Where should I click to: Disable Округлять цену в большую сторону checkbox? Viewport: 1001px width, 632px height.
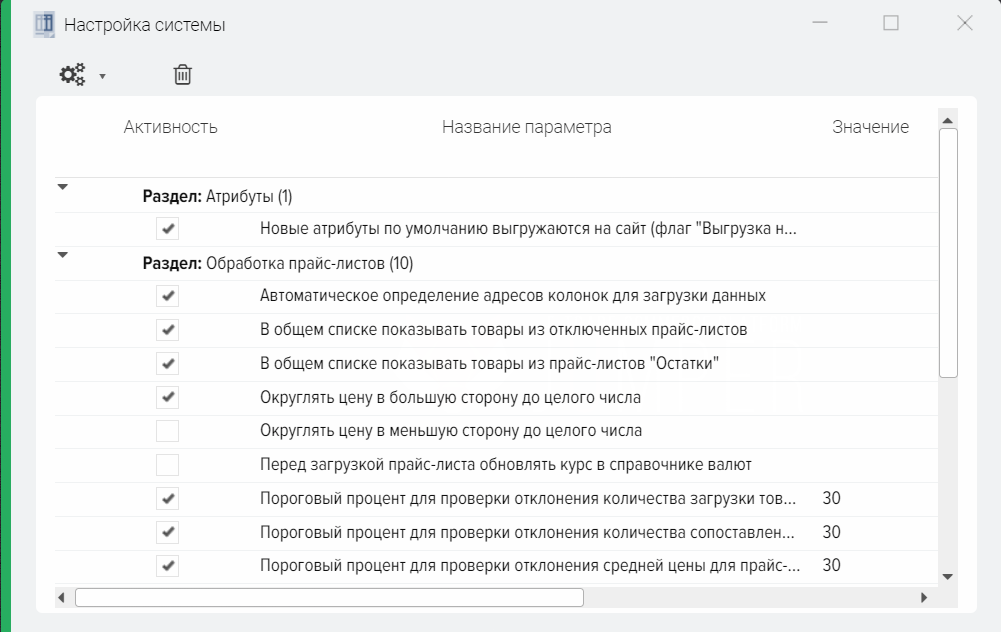[x=167, y=398]
